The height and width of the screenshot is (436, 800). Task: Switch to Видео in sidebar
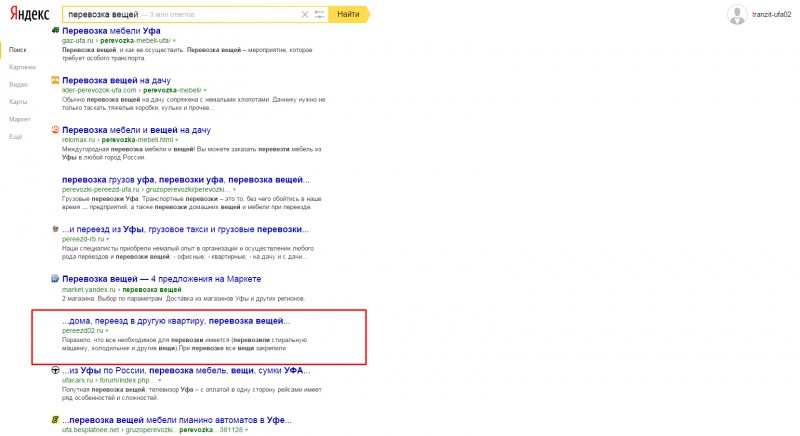click(x=18, y=85)
